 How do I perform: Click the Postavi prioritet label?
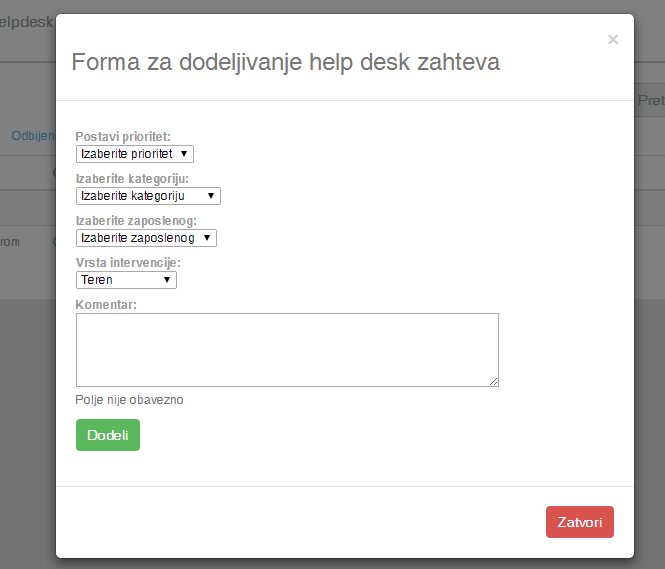(x=123, y=137)
